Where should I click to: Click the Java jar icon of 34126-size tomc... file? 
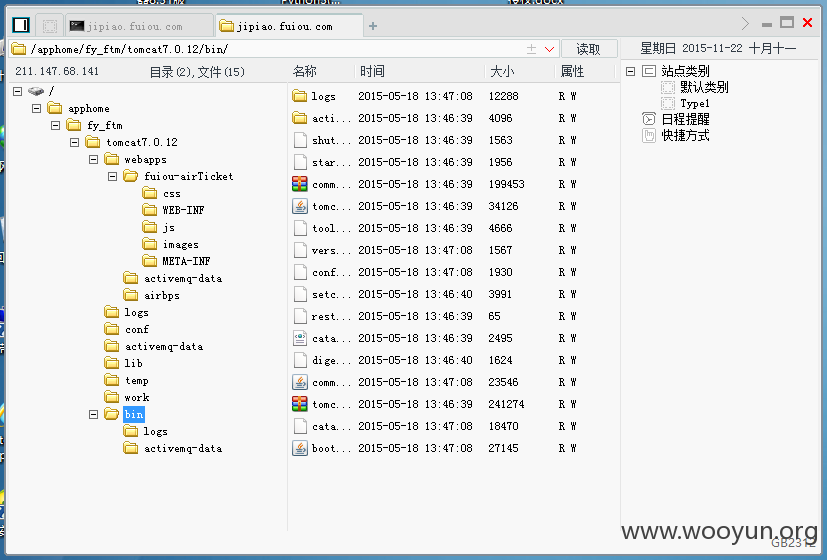[300, 206]
